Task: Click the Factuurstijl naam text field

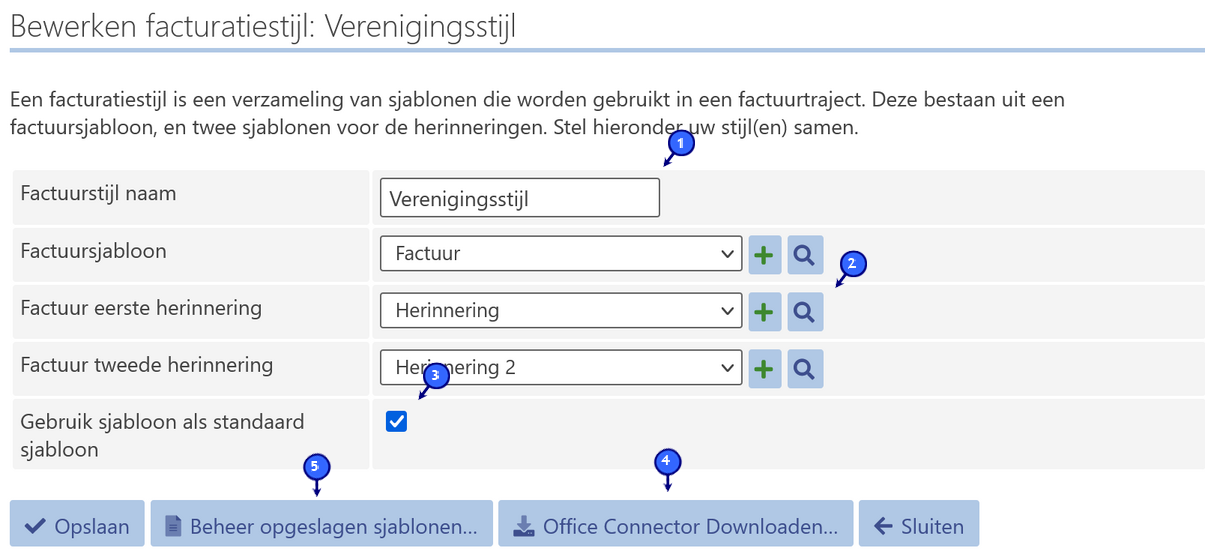Action: click(x=519, y=198)
